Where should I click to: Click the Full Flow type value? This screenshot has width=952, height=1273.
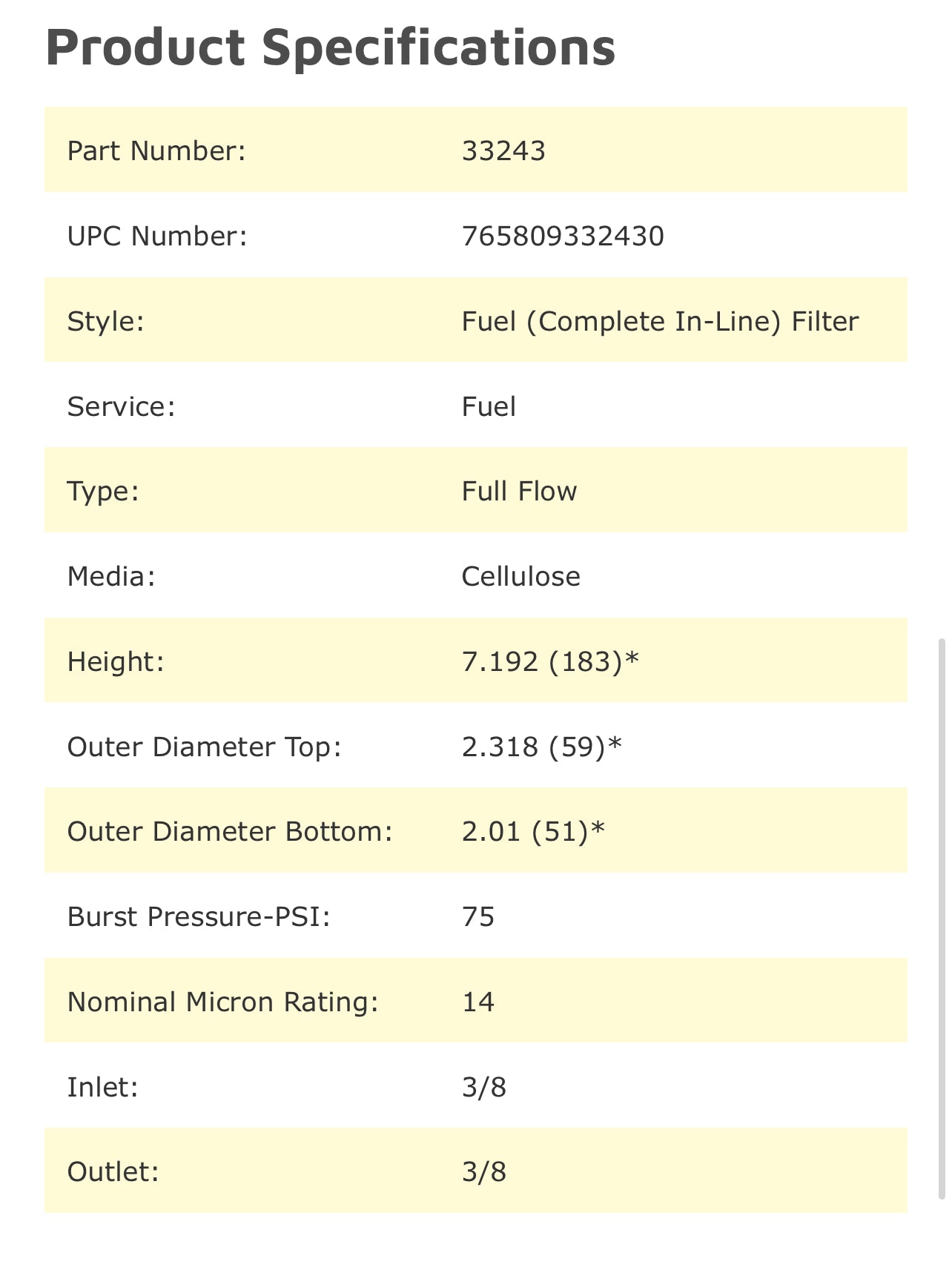click(519, 492)
